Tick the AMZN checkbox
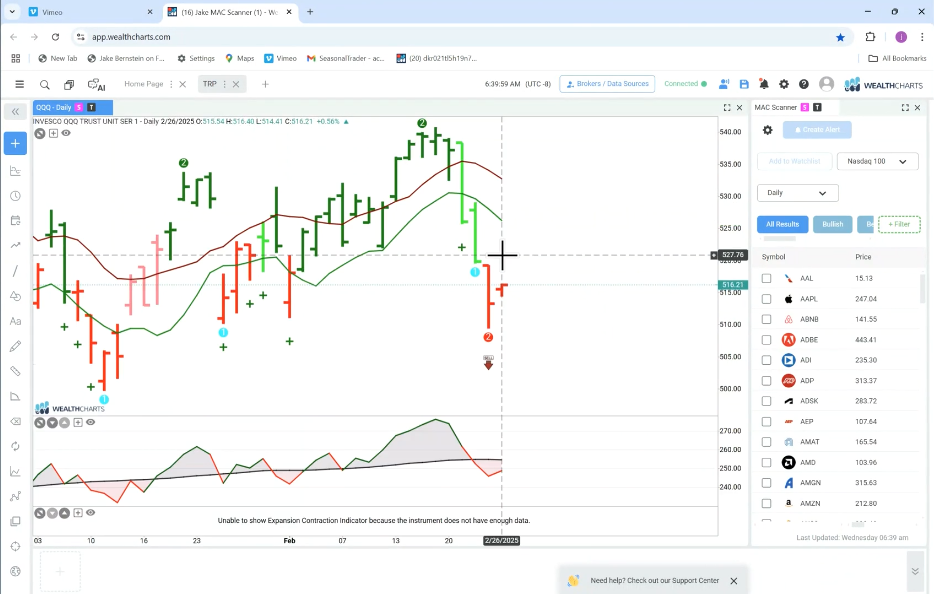 pos(767,503)
